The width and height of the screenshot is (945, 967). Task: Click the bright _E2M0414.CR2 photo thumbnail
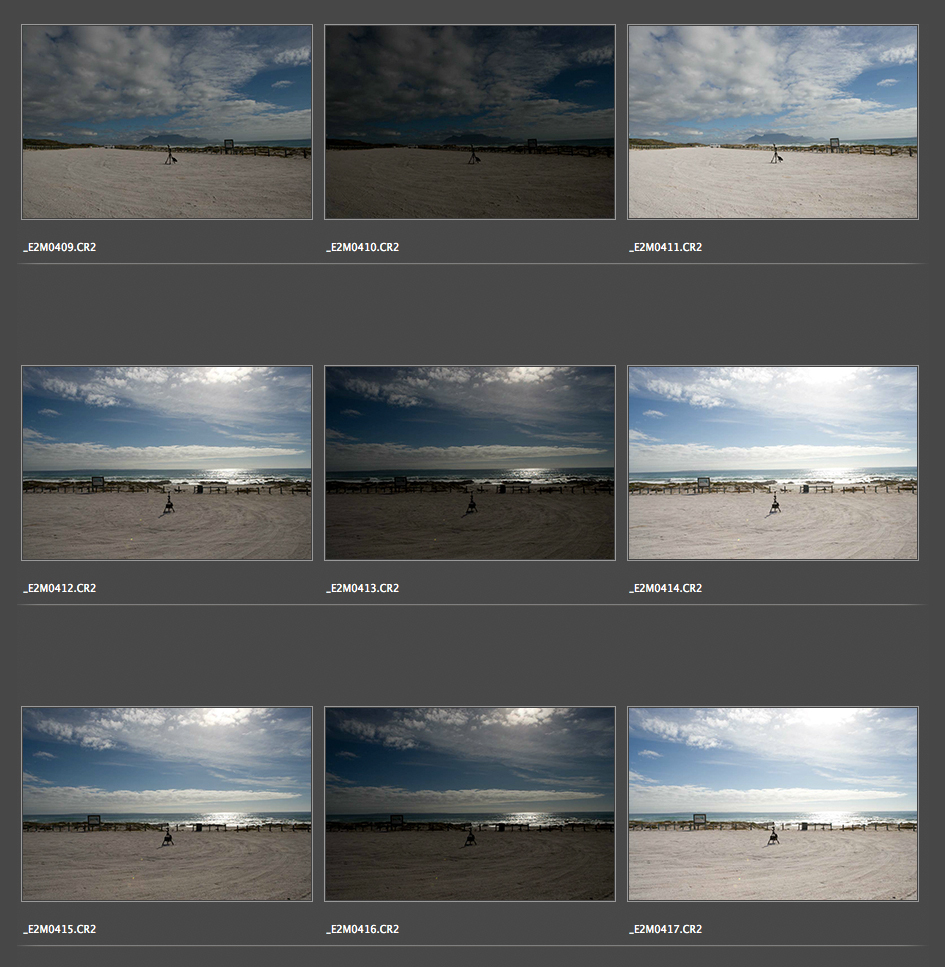click(772, 463)
